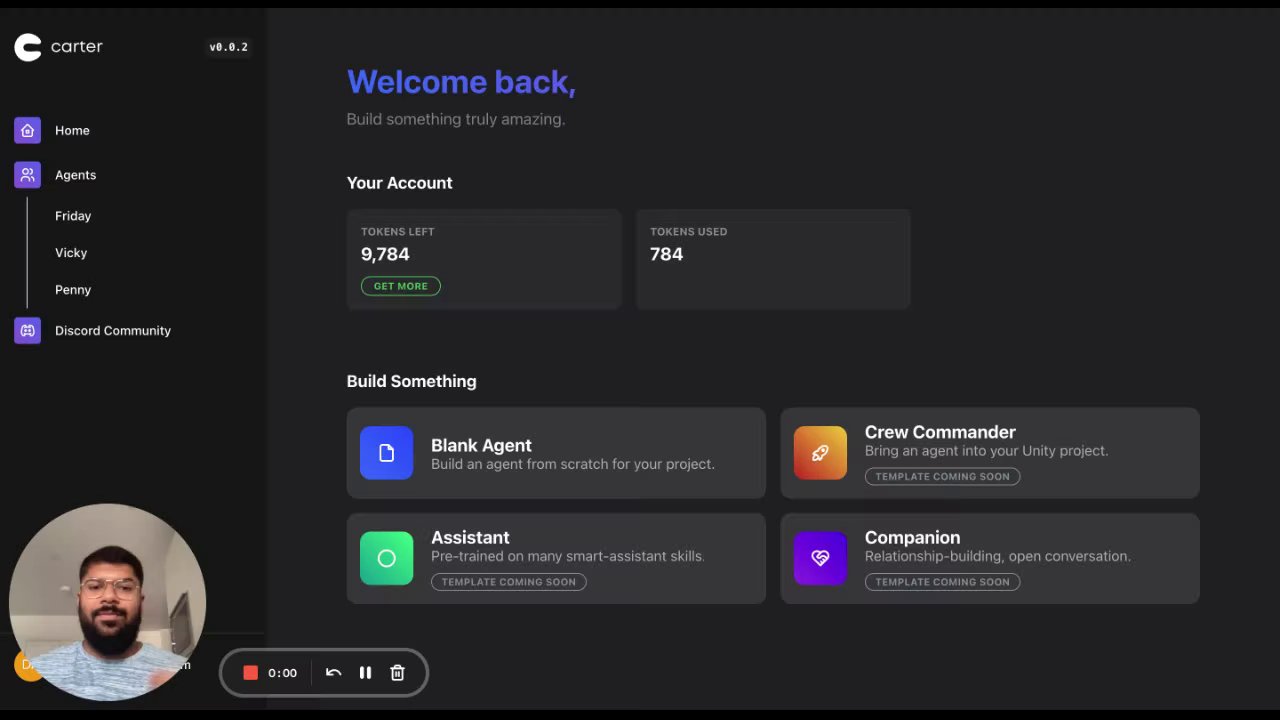
Task: Click the Assistant green circle icon
Action: tap(386, 558)
